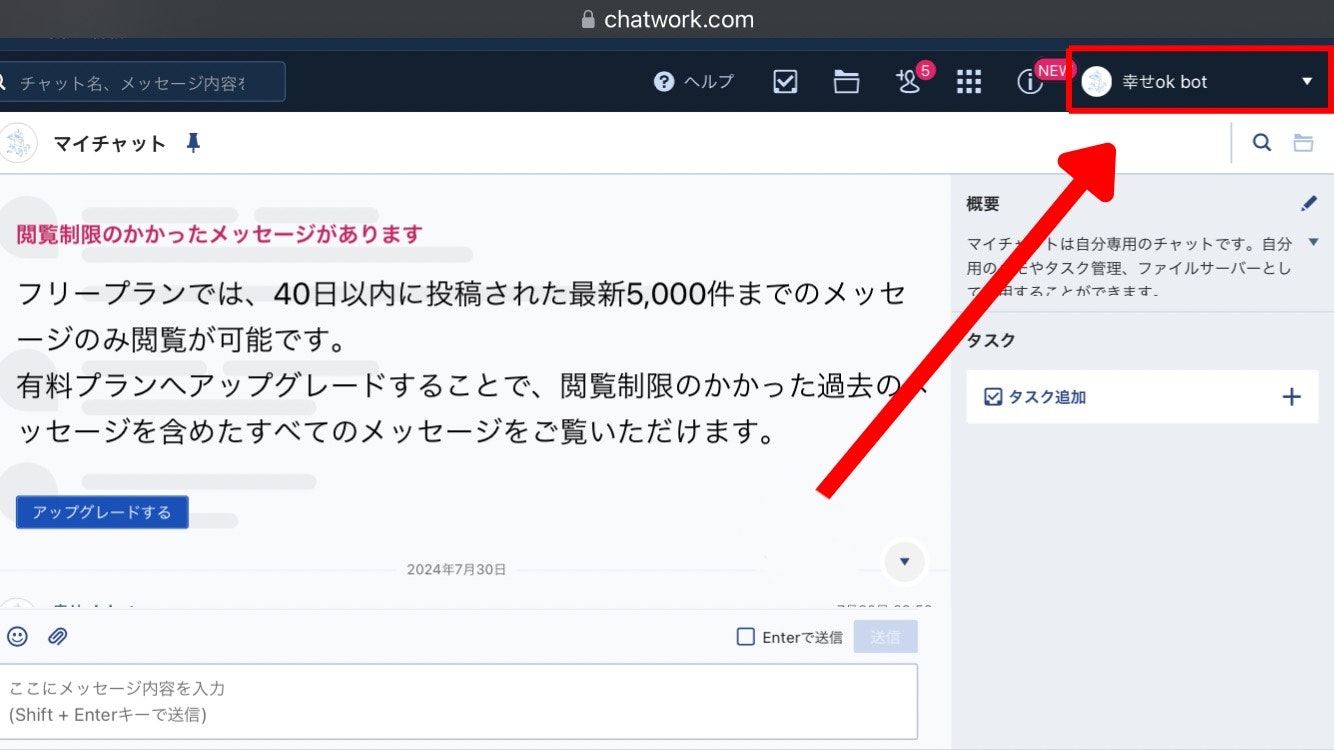
Task: Open the file management folder icon in header
Action: click(x=847, y=82)
